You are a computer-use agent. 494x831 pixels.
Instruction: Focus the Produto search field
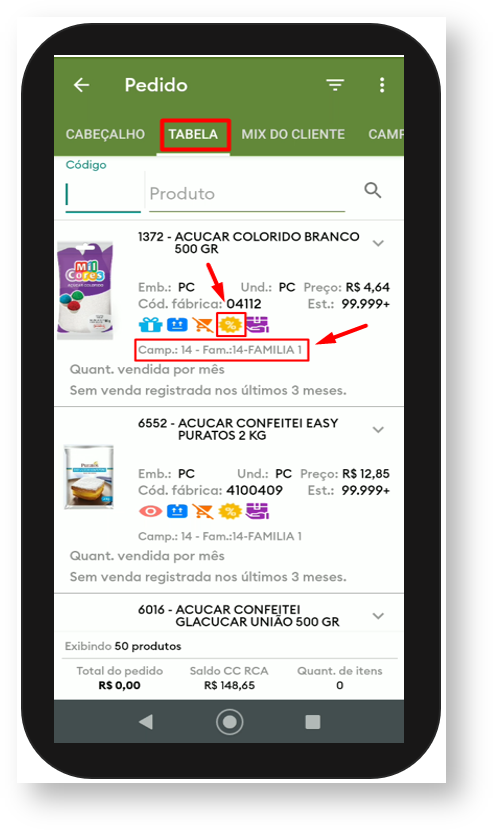coord(247,194)
